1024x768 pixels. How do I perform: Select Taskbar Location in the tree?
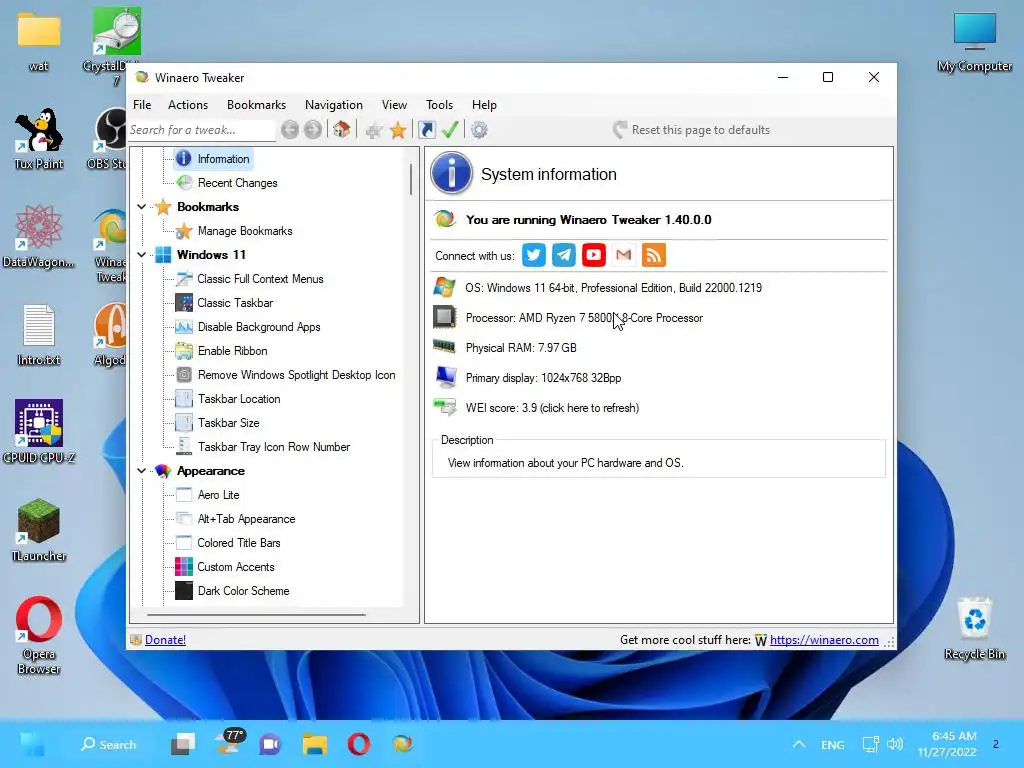(239, 399)
